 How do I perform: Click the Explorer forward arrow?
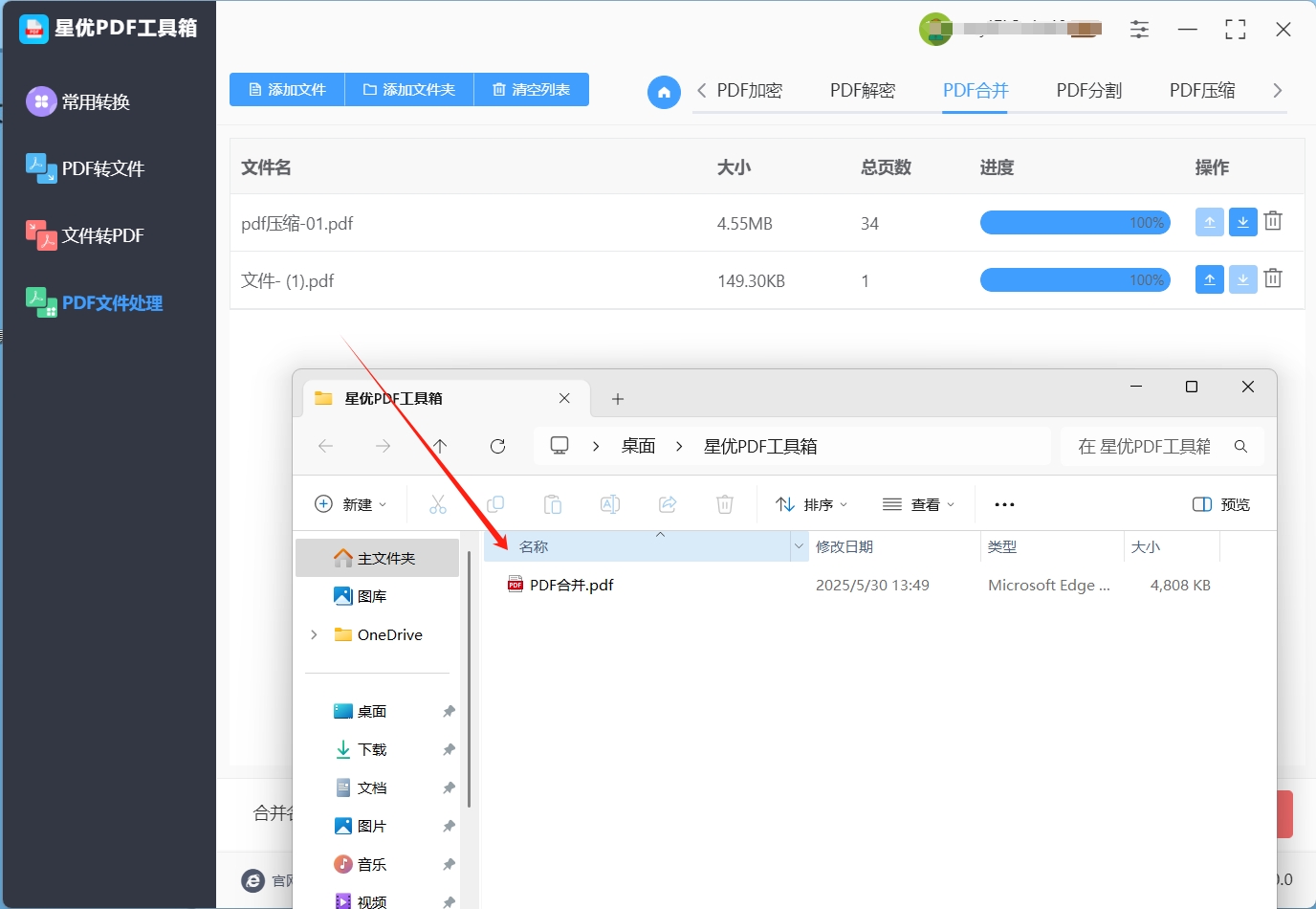[383, 446]
